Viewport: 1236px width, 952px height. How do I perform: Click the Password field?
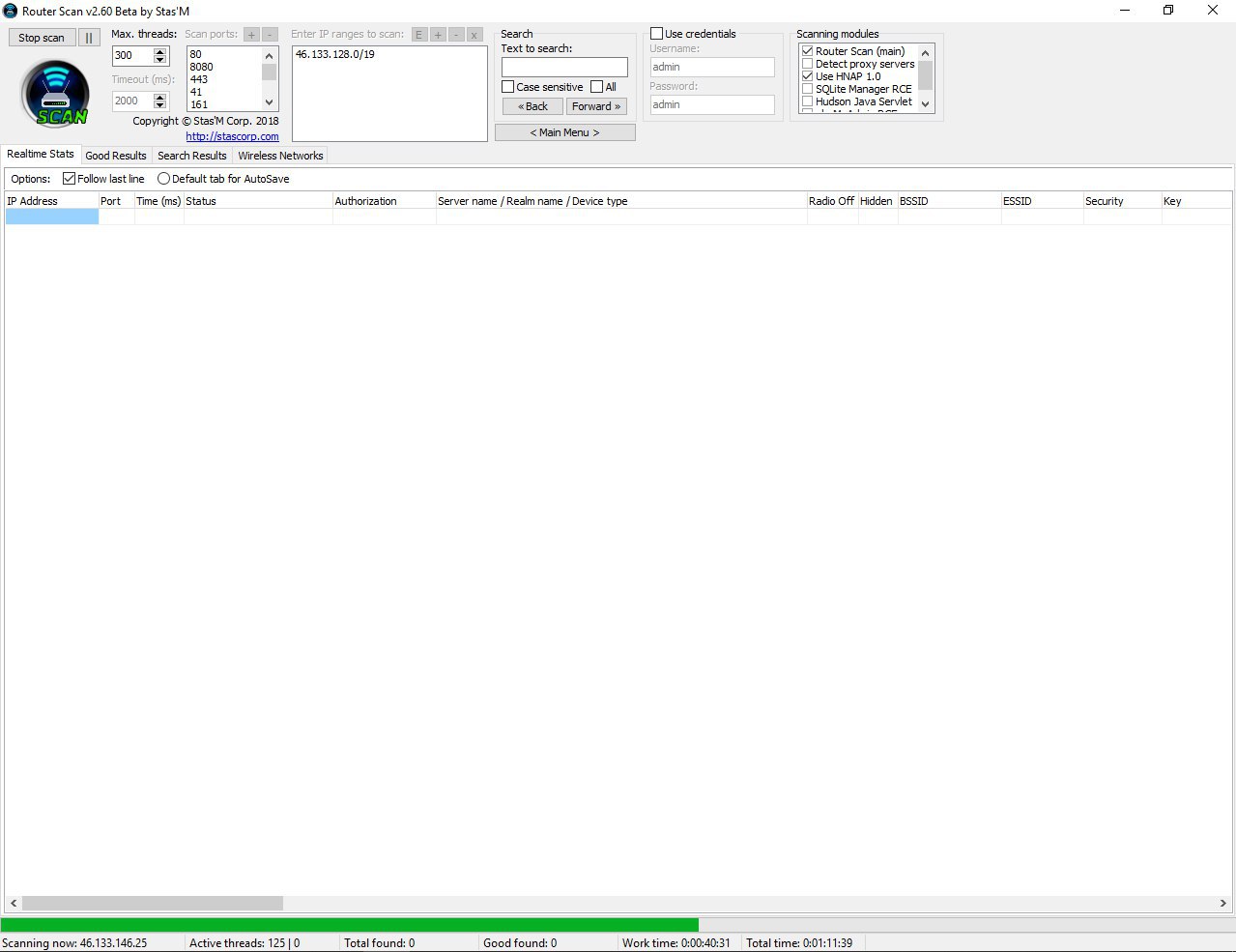click(712, 104)
